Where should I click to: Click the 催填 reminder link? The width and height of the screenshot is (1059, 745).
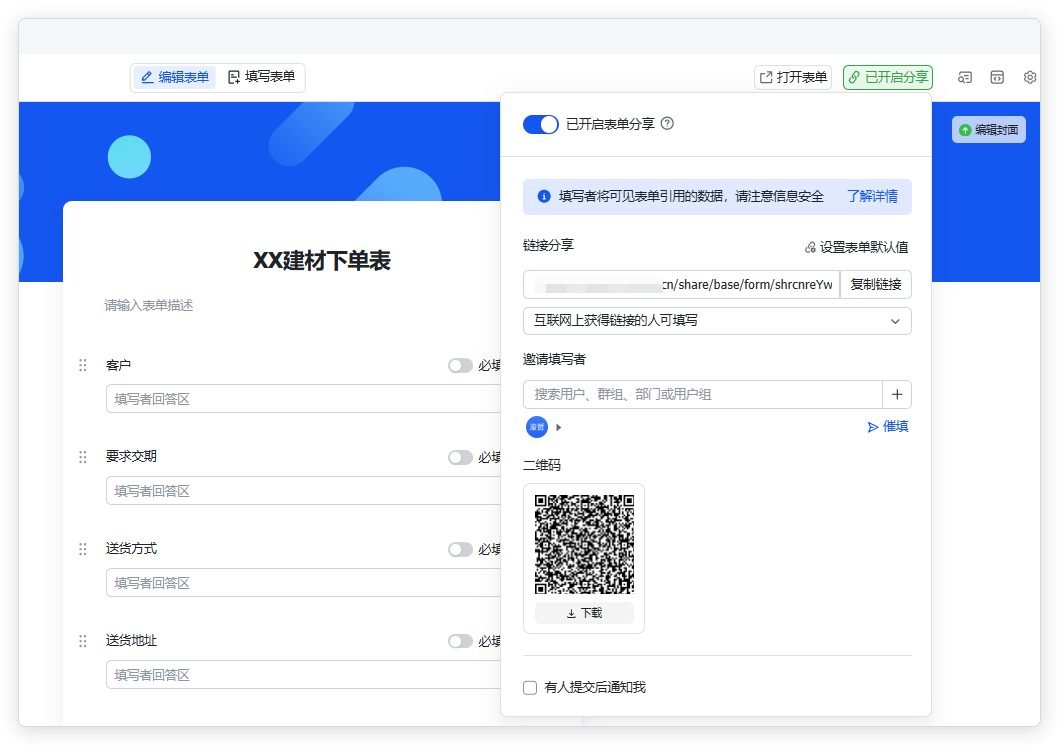888,426
